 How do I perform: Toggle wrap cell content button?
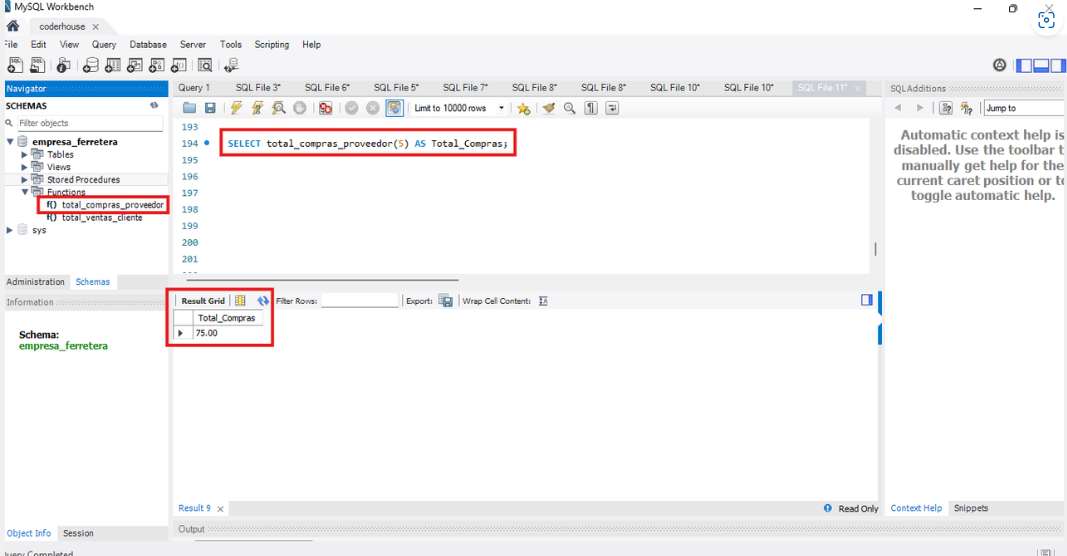pos(543,301)
